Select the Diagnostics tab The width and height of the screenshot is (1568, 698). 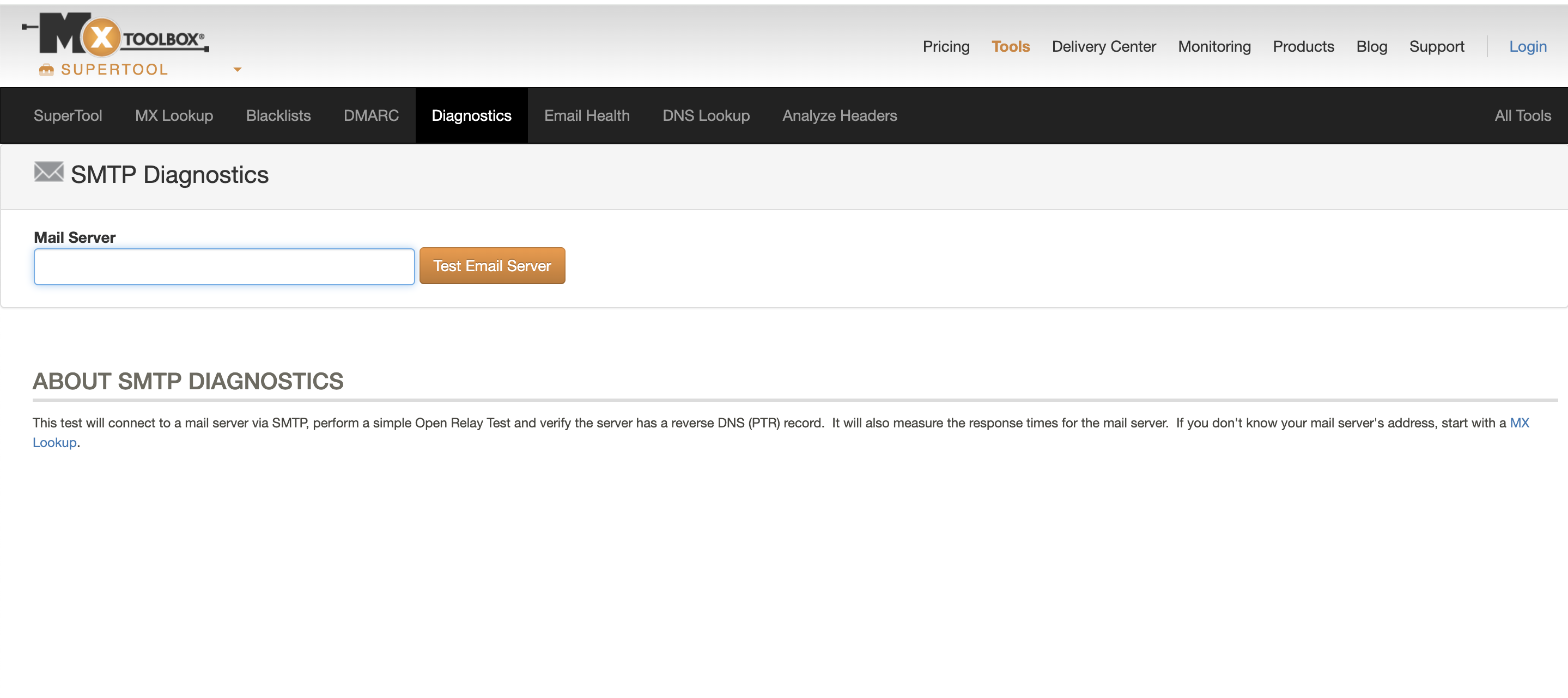pyautogui.click(x=471, y=114)
